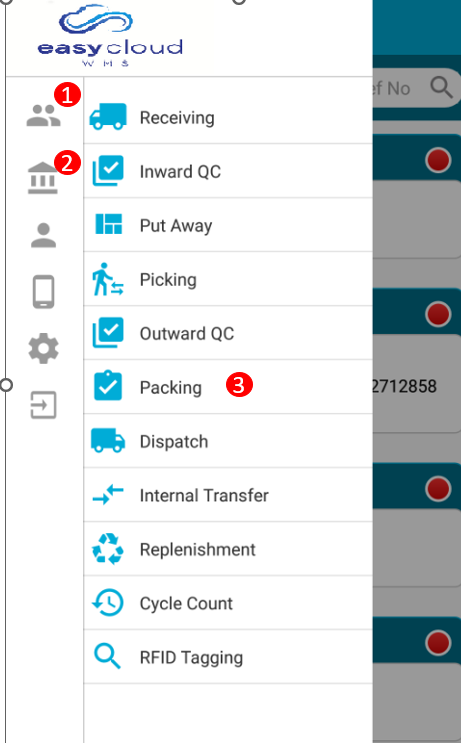
Task: Choose the Replenishment menu entry
Action: [228, 549]
